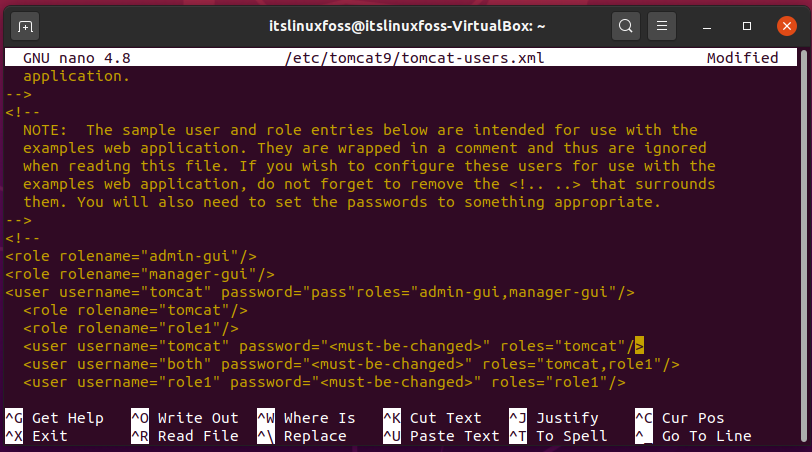The width and height of the screenshot is (812, 452).
Task: Maximize the terminal window
Action: (747, 26)
